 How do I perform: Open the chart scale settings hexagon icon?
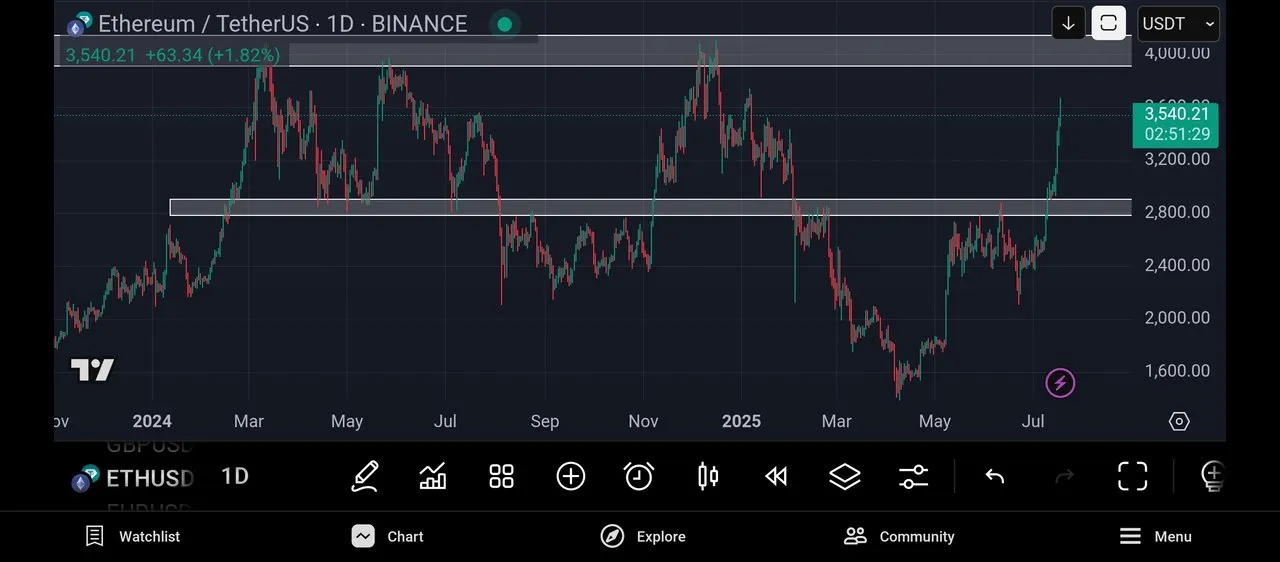[1179, 421]
